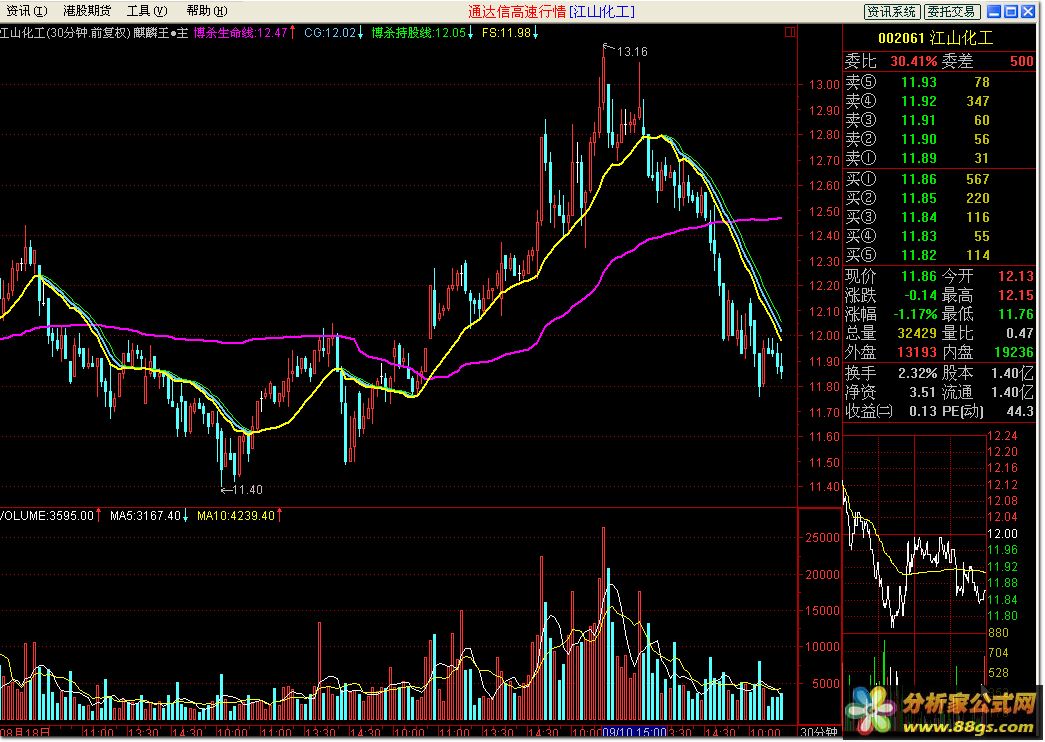Click the yellow FS:11.98 indicator label
Viewport: 1045px width, 742px height.
point(510,33)
